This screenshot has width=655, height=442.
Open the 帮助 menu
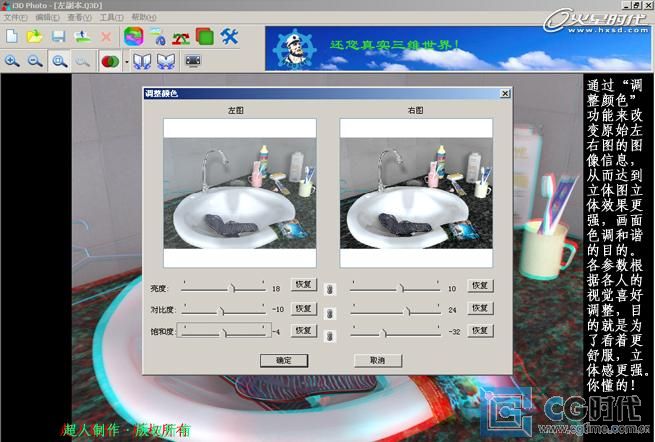click(x=144, y=17)
